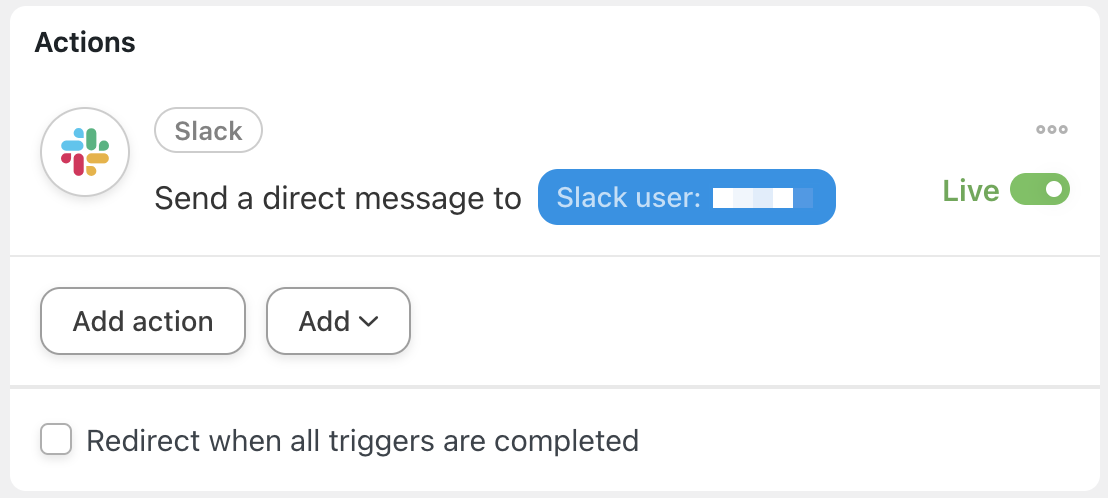Click the word Add in dropdown button
1108x498 pixels.
coord(324,322)
